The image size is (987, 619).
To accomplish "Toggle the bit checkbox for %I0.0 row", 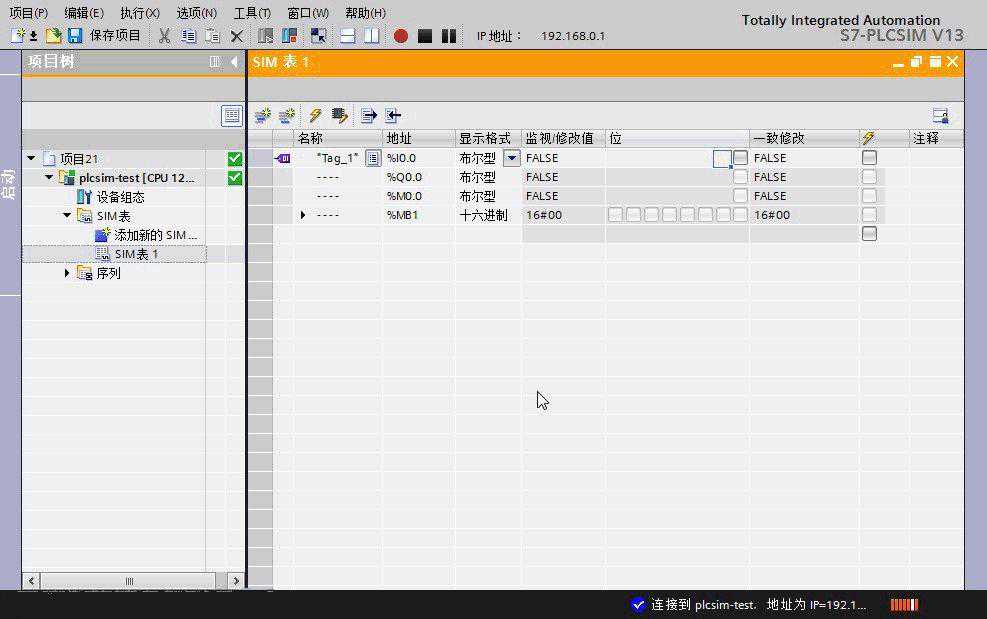I will pos(740,158).
